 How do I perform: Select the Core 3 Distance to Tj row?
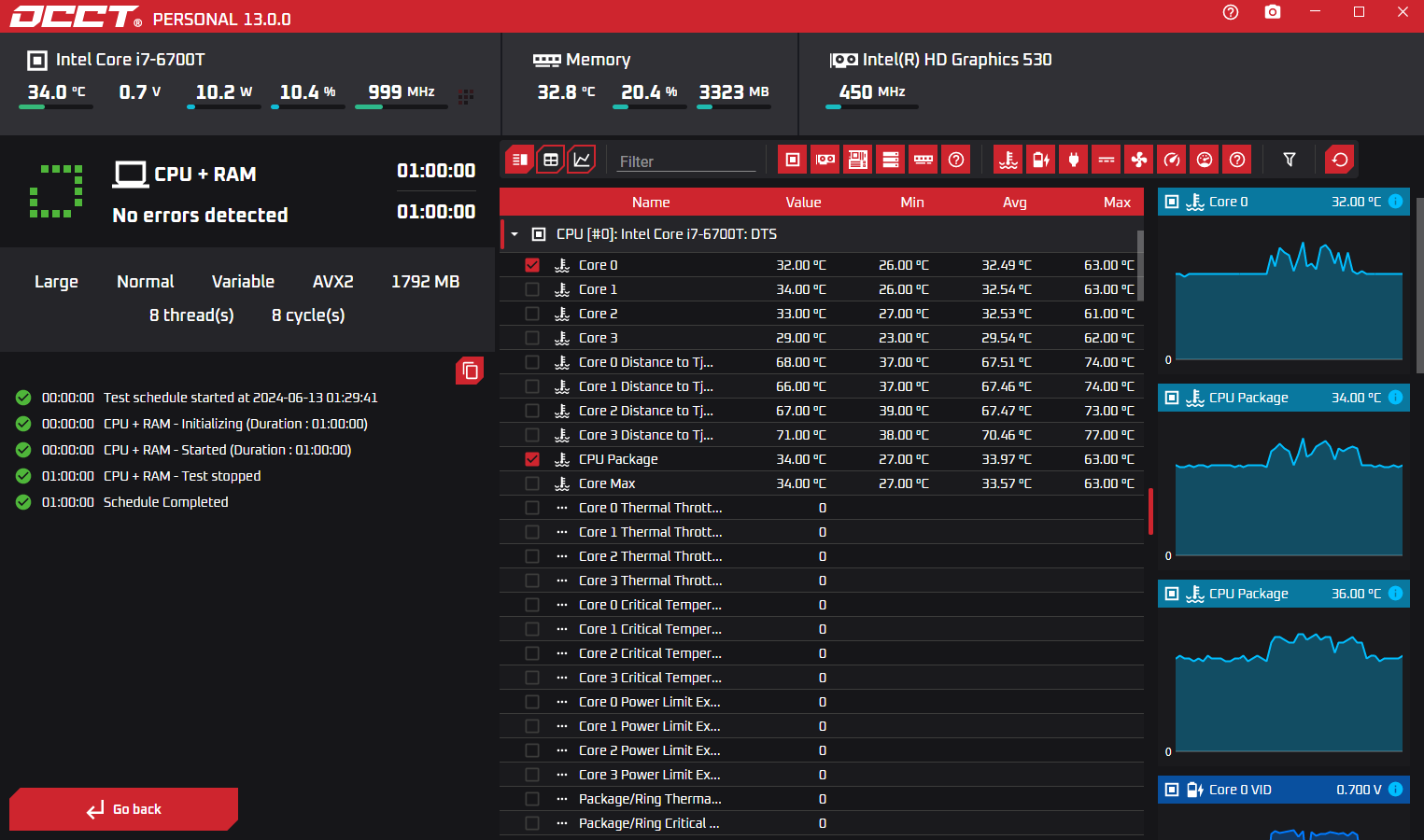point(822,435)
